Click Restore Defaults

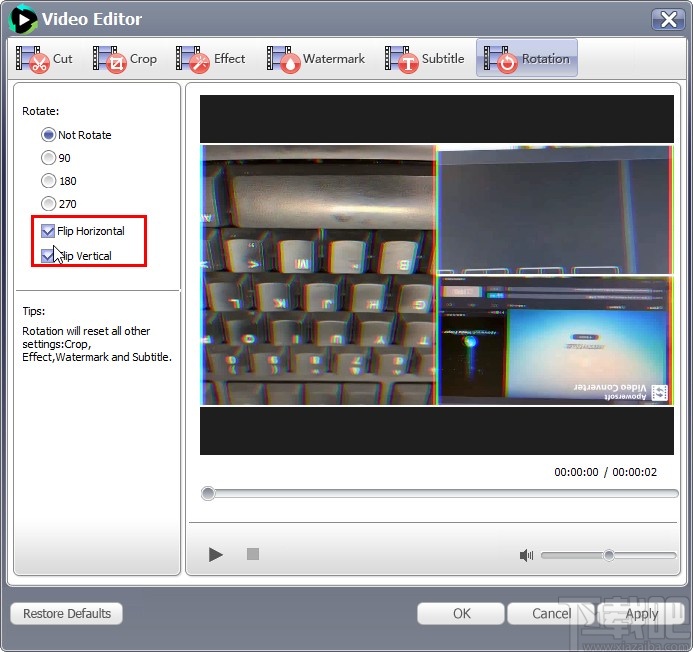pyautogui.click(x=67, y=614)
